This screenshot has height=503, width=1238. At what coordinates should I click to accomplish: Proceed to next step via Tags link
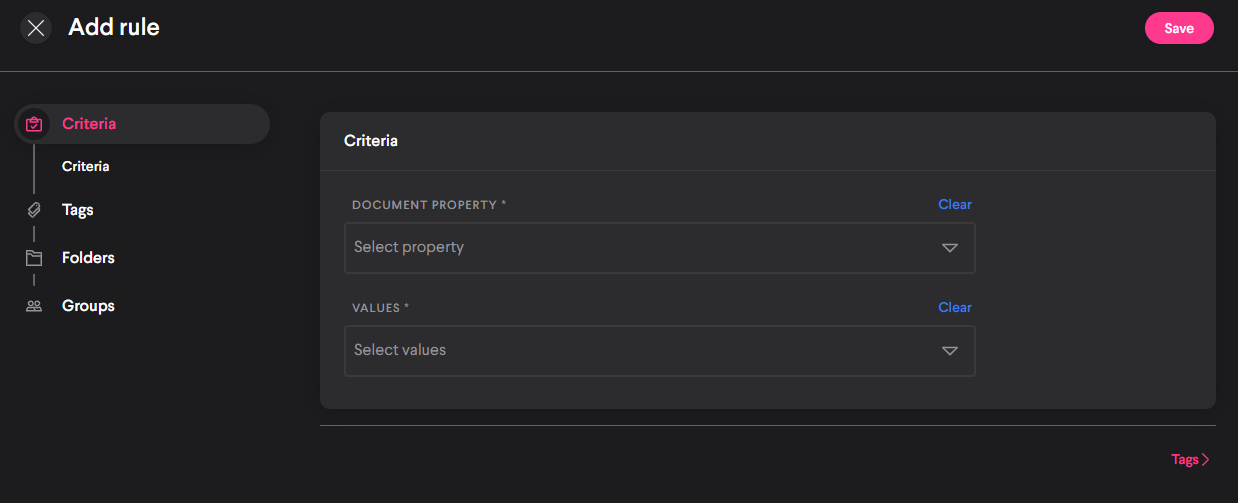(x=1184, y=460)
